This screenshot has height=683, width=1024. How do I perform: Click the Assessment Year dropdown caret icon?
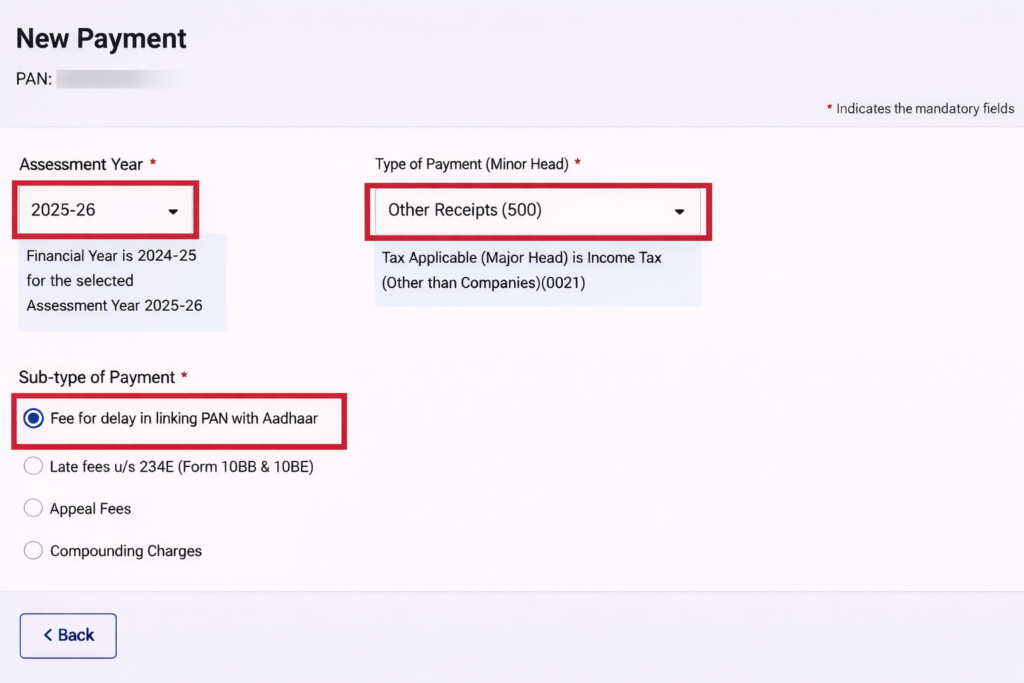pos(173,211)
